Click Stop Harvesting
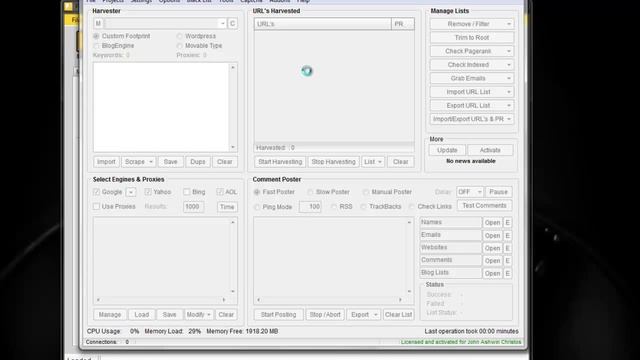Viewport: 640px width, 360px height. (333, 162)
